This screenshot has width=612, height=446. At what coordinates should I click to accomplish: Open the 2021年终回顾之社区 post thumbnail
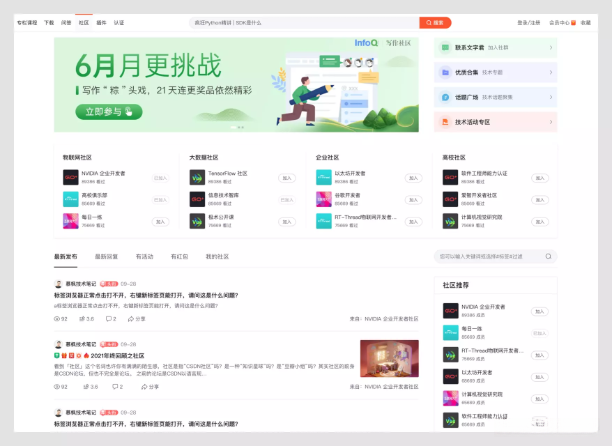click(389, 359)
